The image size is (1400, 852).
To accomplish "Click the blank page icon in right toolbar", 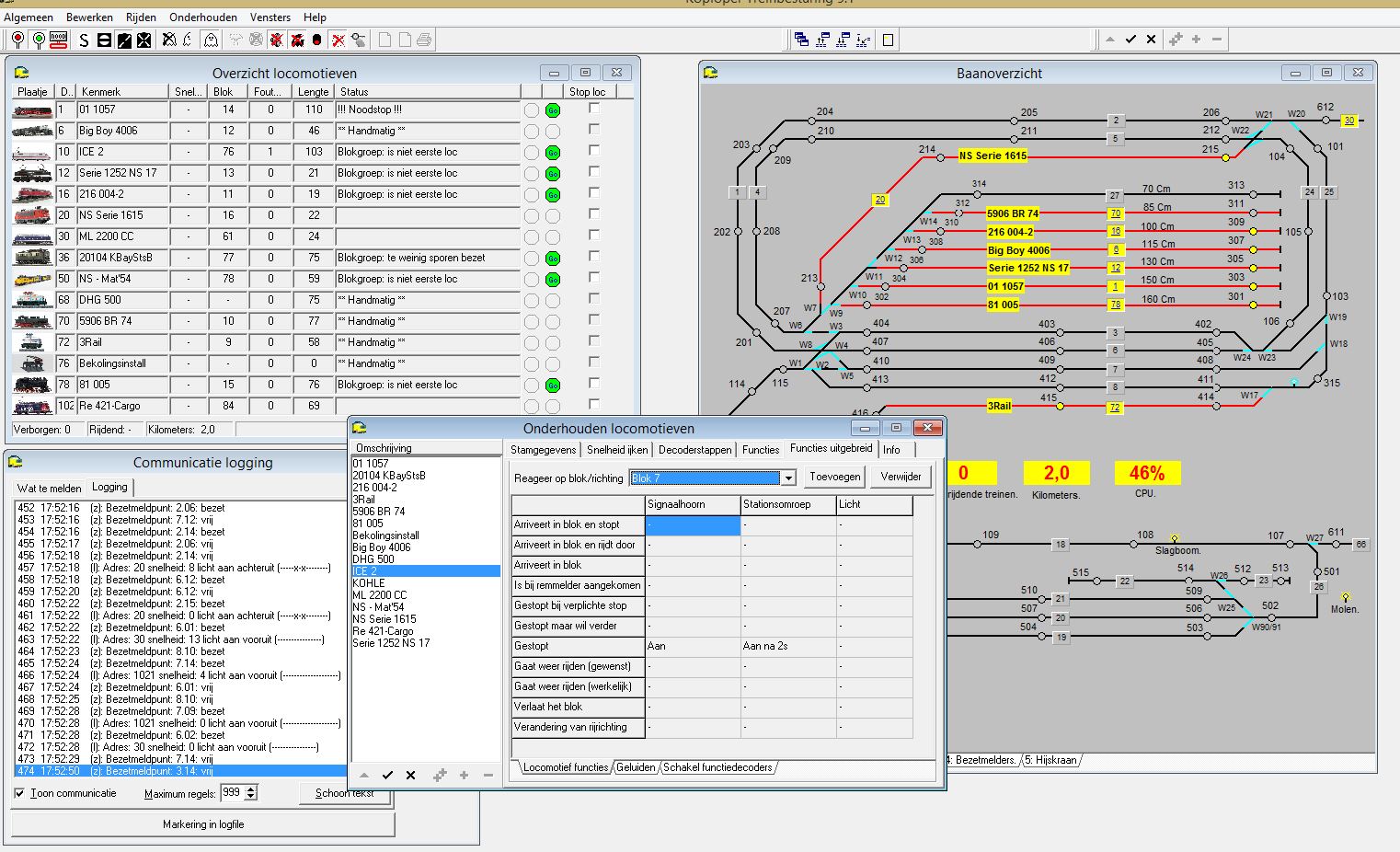I will tap(888, 40).
